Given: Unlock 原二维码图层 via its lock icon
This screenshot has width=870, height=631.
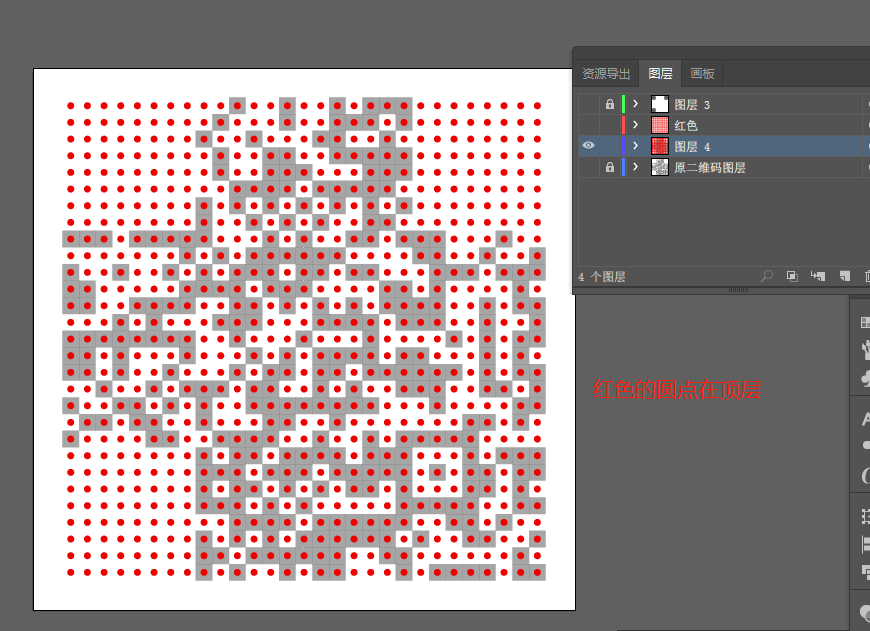Looking at the screenshot, I should [x=610, y=167].
